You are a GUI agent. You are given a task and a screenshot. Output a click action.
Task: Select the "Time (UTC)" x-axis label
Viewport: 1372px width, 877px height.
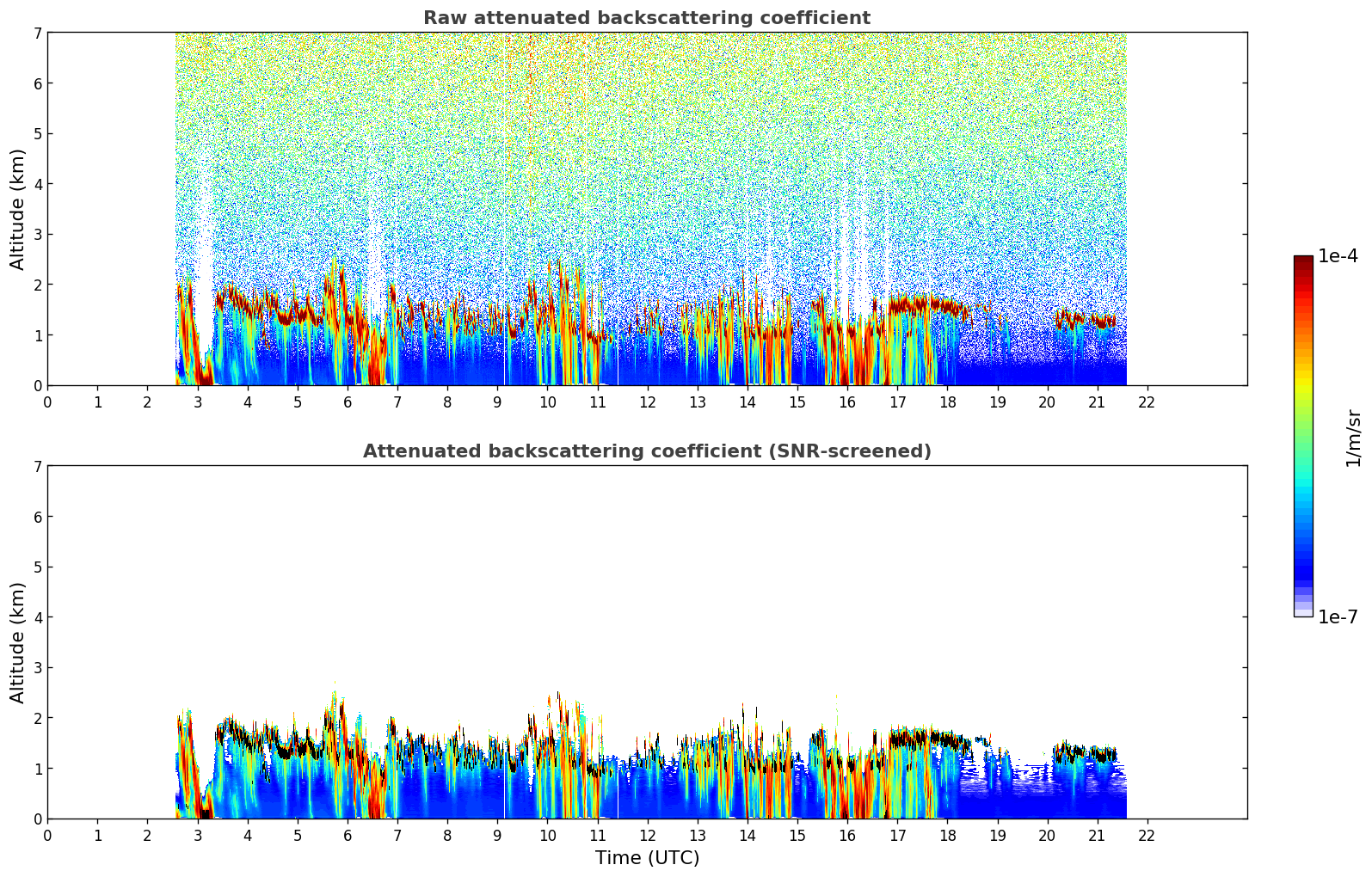647,857
